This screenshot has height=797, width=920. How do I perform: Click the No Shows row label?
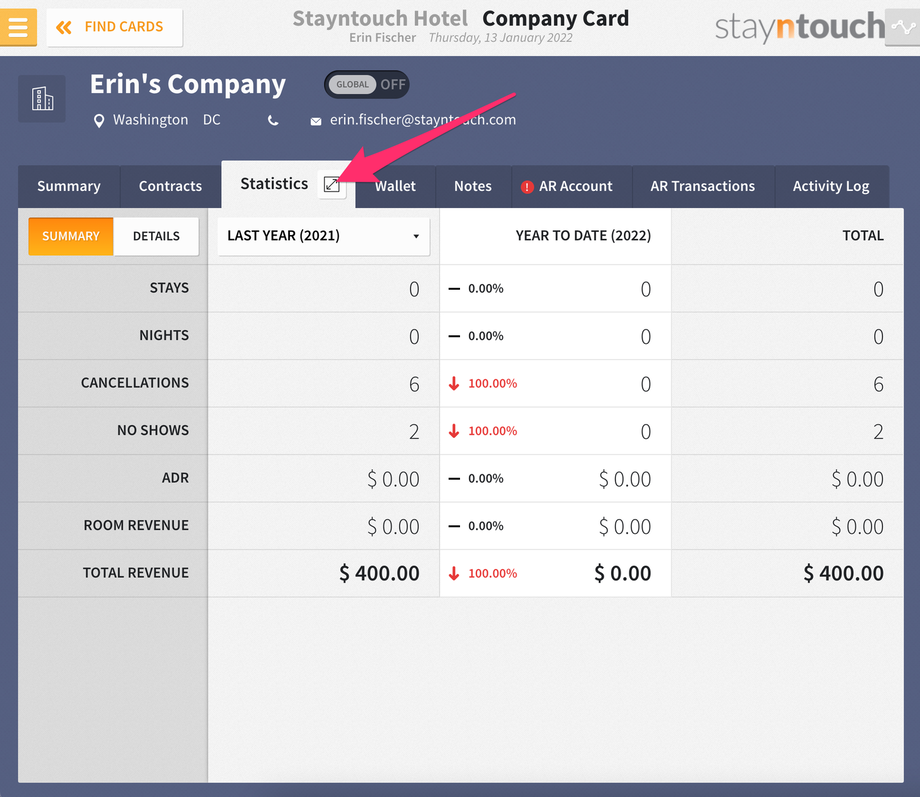pos(153,430)
